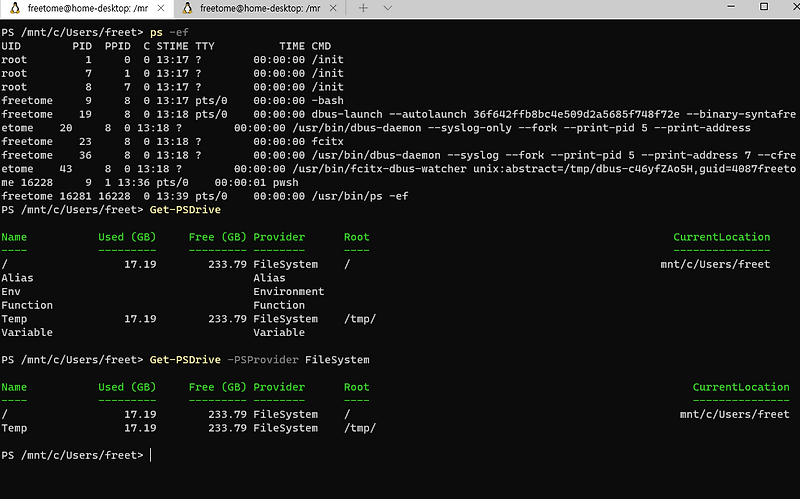Click the 'Environment' provider entry
800x499 pixels.
(289, 291)
